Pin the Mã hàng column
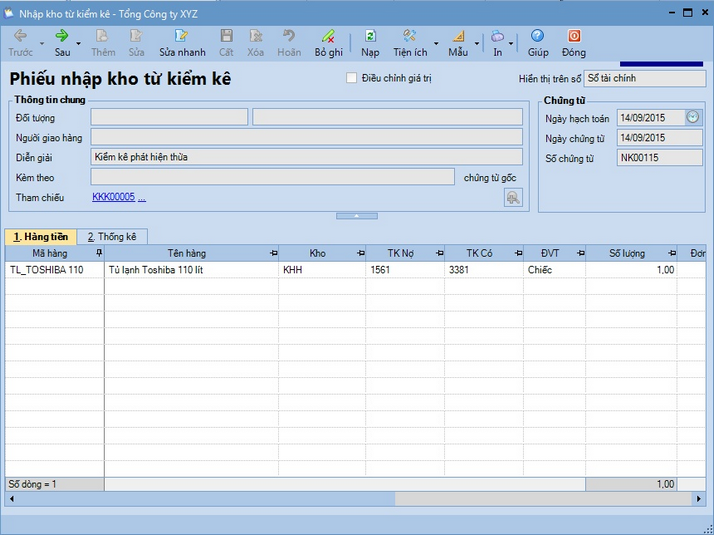 (99, 252)
